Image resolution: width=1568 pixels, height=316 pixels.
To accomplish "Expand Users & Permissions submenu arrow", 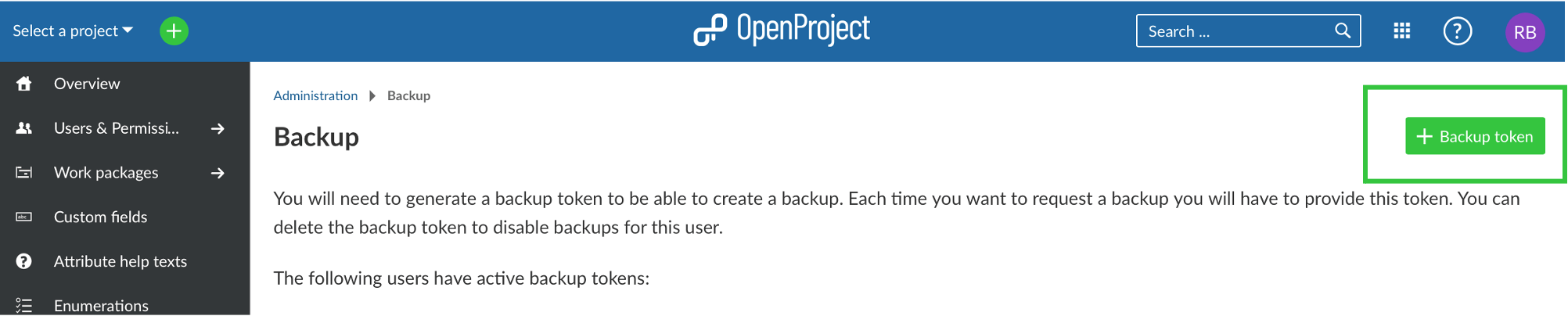I will coord(218,128).
